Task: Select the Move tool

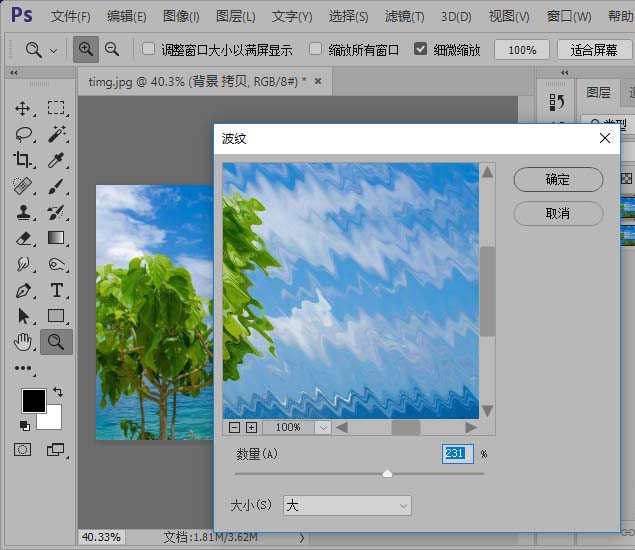Action: click(23, 108)
